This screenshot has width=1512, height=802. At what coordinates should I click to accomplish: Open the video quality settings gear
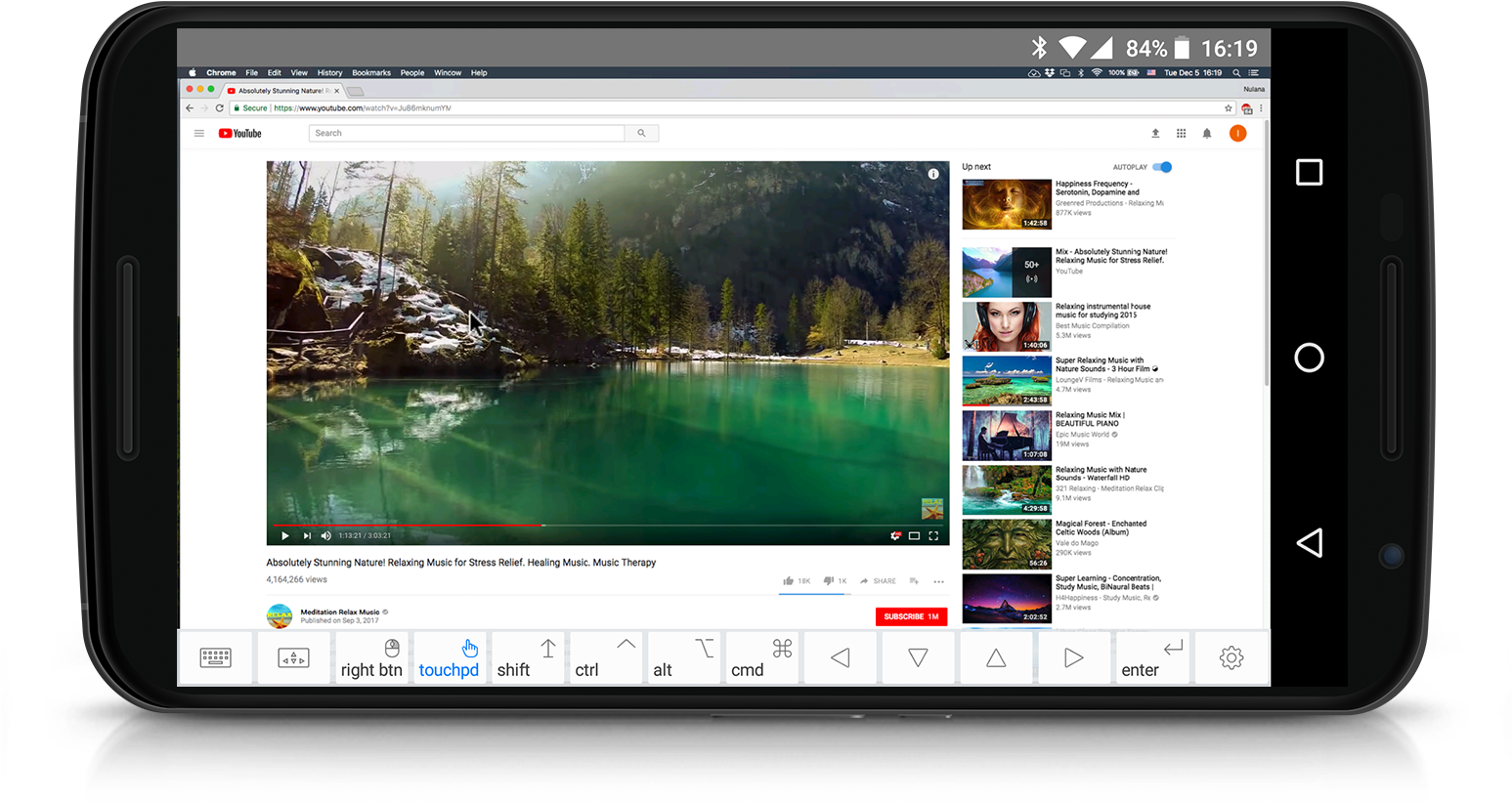point(895,535)
